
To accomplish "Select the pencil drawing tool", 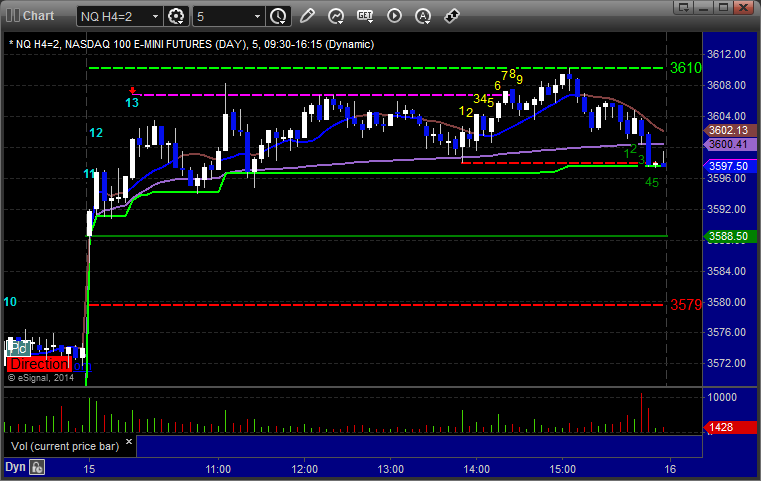I will 307,16.
